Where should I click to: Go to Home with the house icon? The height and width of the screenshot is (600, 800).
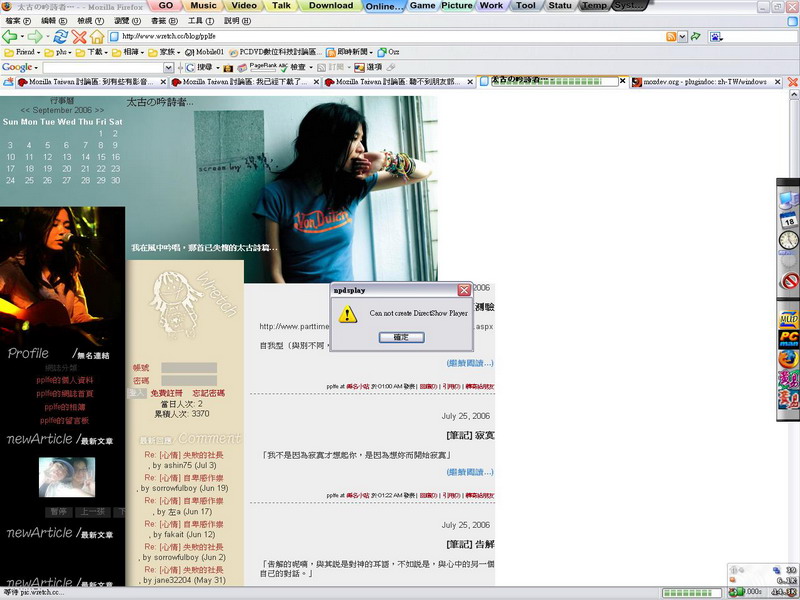point(97,36)
